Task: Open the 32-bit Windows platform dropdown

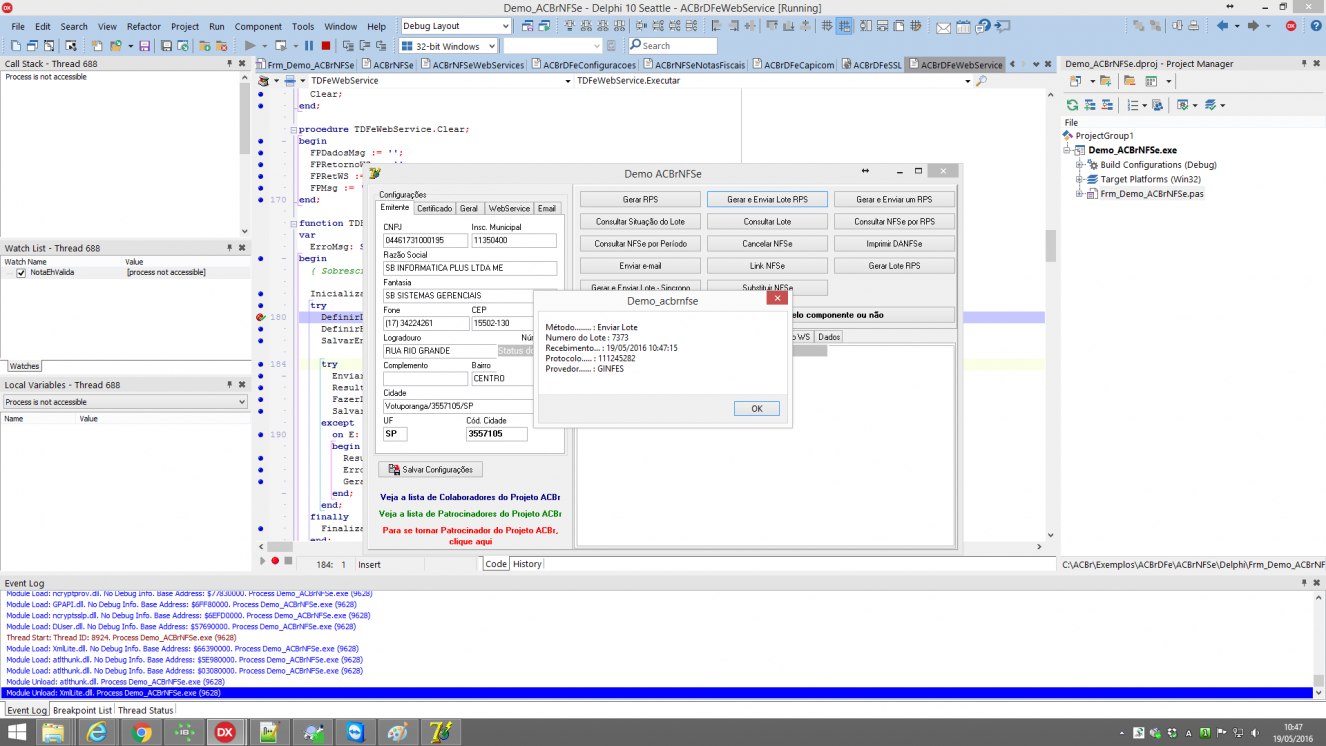Action: pyautogui.click(x=490, y=46)
